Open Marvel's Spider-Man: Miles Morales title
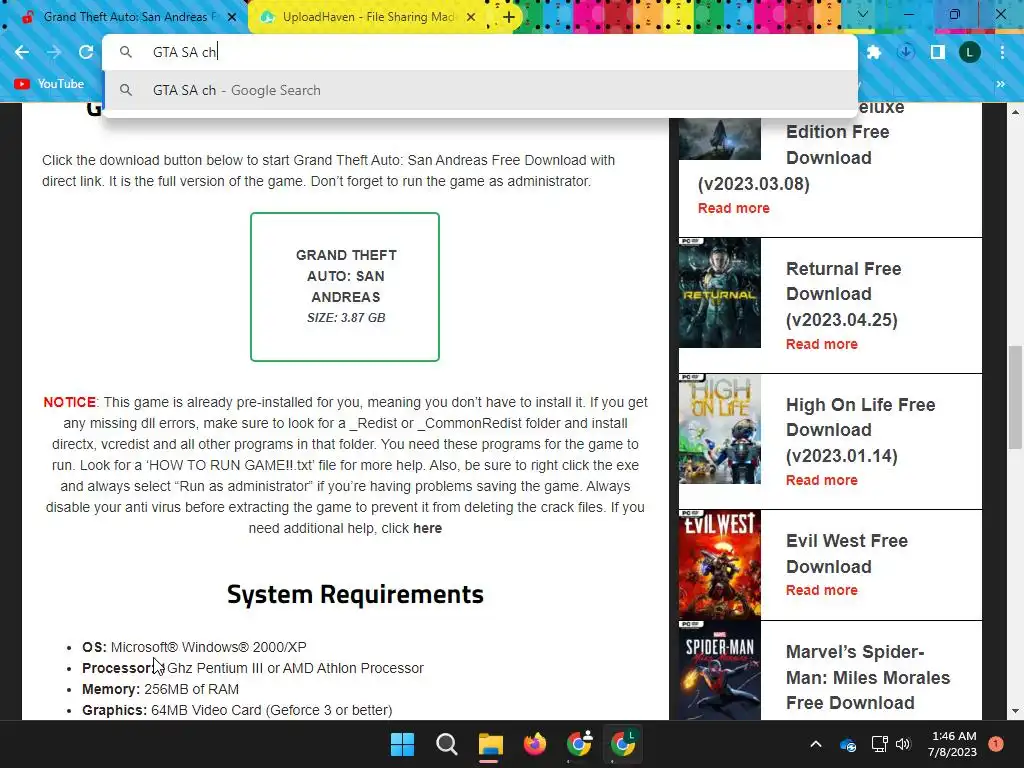This screenshot has width=1024, height=768. (867, 677)
